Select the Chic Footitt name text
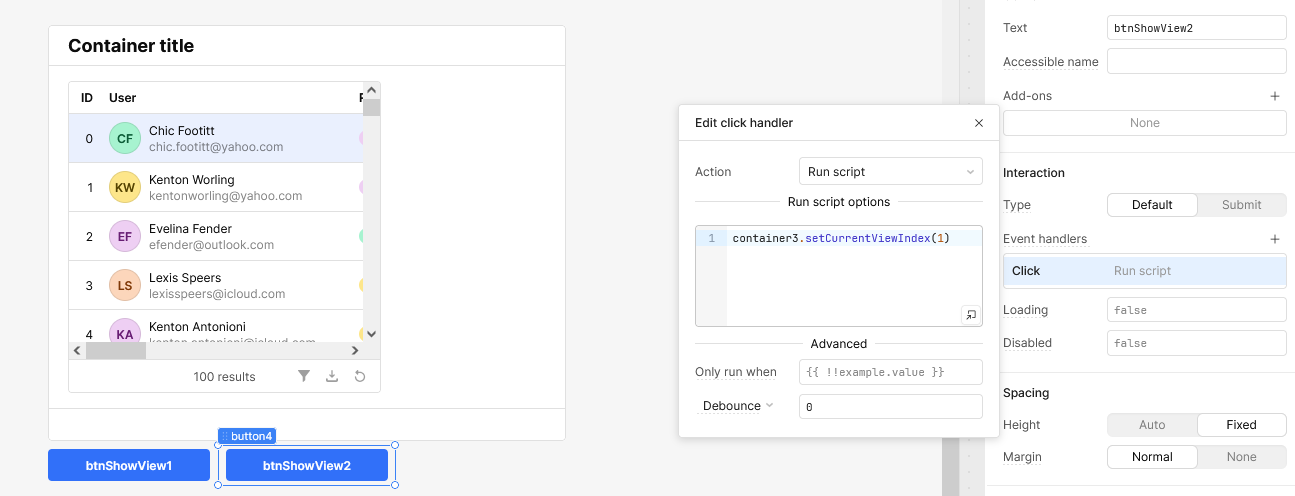The height and width of the screenshot is (496, 1295). click(x=182, y=131)
